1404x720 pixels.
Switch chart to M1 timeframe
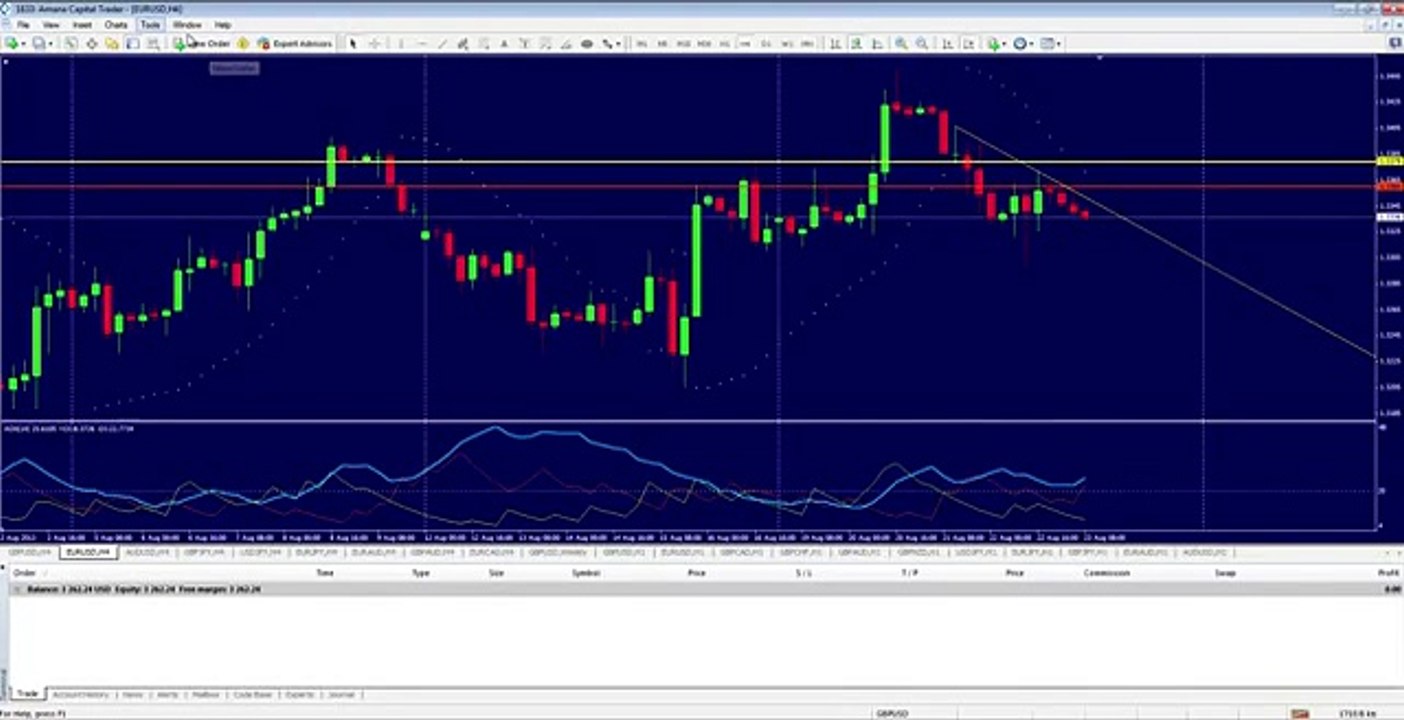[x=641, y=43]
